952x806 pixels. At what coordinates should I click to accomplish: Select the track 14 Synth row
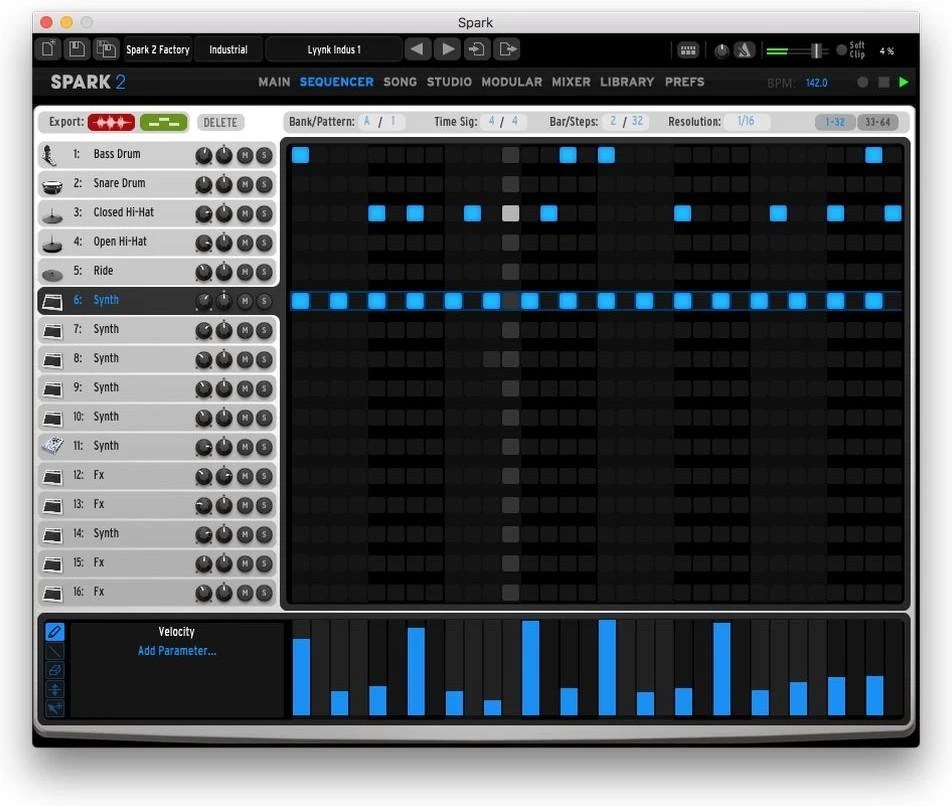[x=158, y=534]
